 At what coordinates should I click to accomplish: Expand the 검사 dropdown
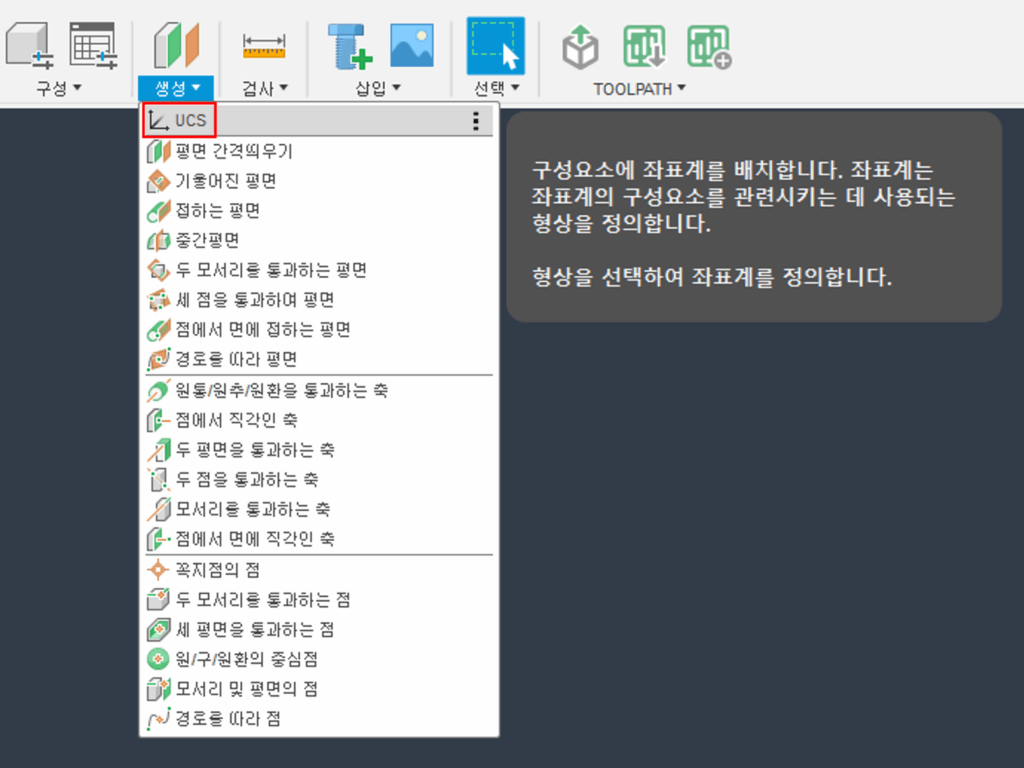[265, 89]
